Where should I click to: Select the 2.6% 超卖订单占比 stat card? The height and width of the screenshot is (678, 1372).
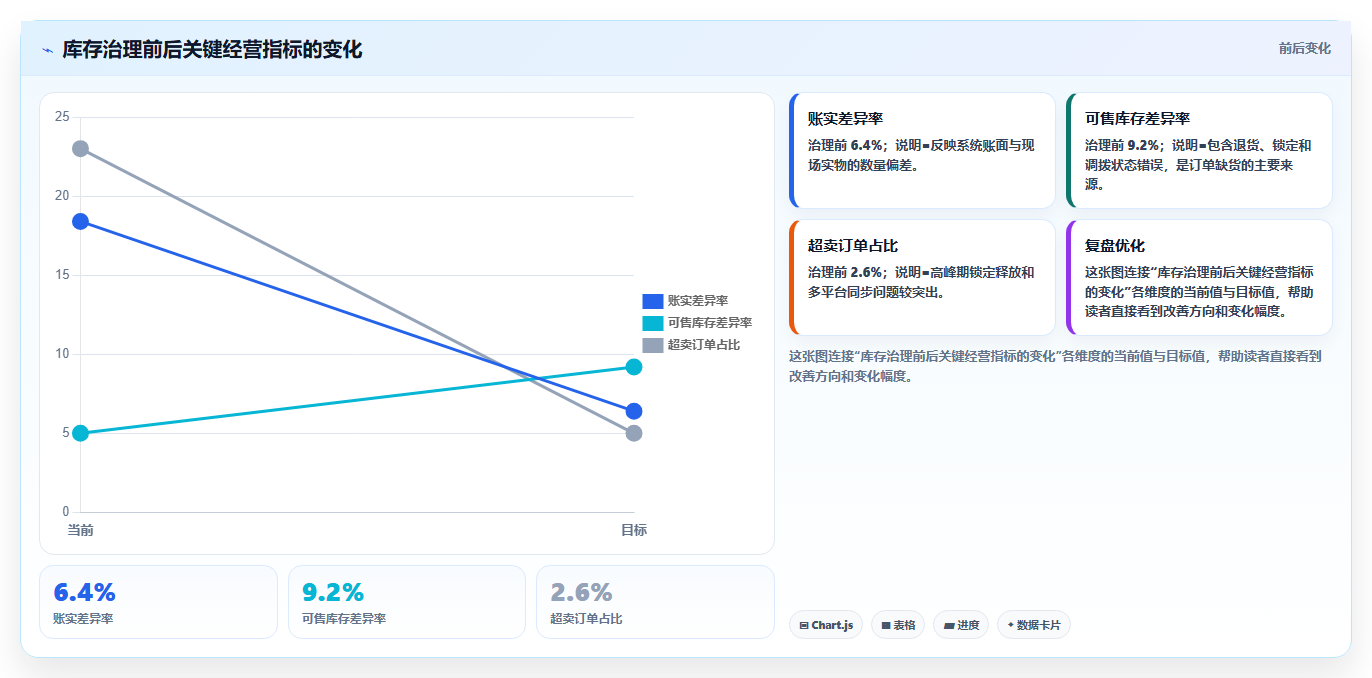(655, 602)
